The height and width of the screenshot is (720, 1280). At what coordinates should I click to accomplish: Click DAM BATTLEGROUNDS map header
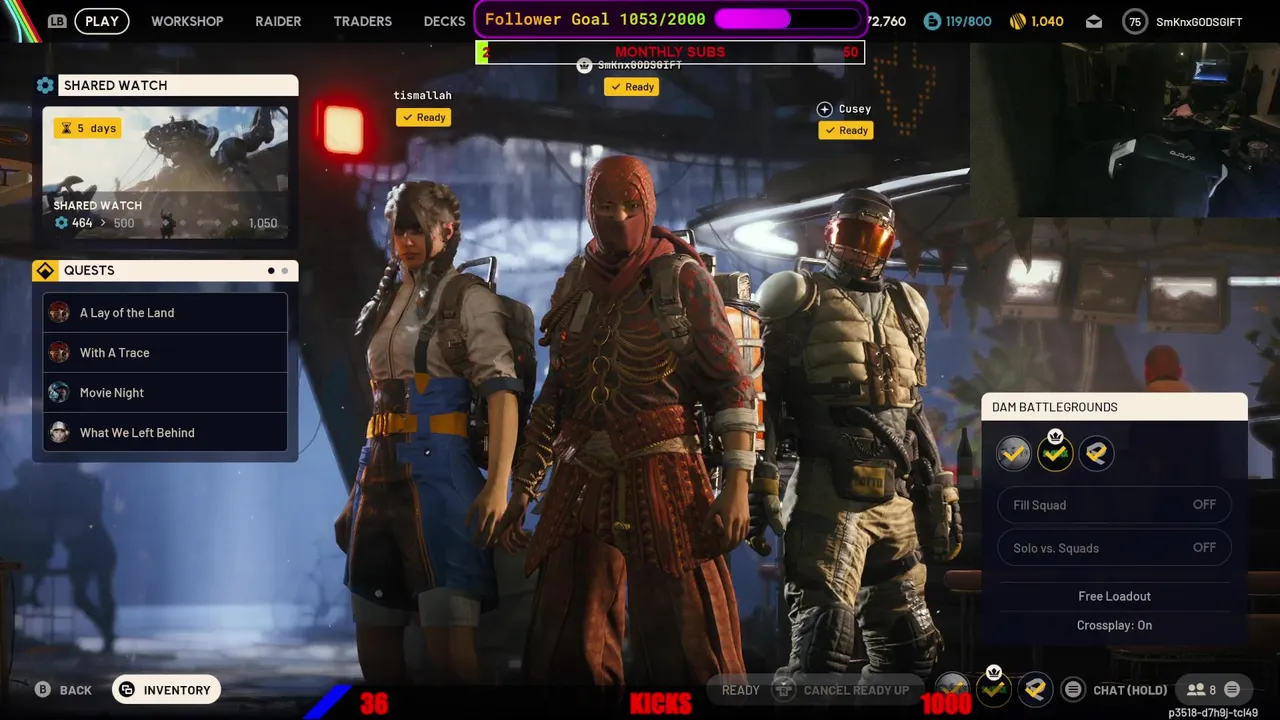1114,407
